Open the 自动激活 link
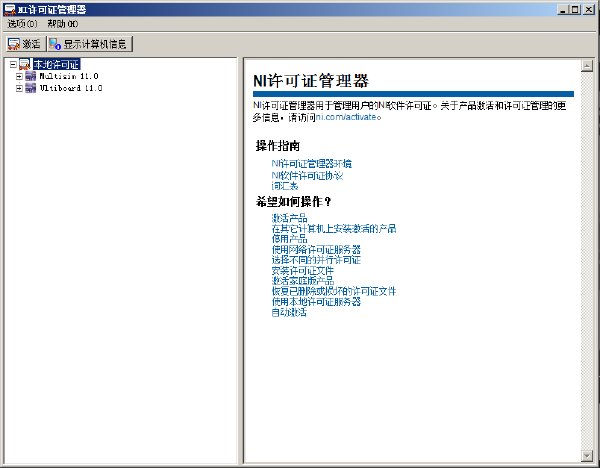Image resolution: width=600 pixels, height=468 pixels. pyautogui.click(x=289, y=312)
